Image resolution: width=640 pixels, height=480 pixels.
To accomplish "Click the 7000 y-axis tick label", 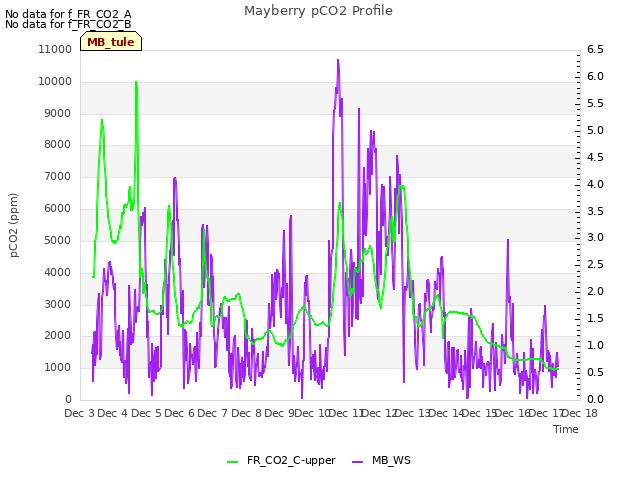I will click(58, 176).
